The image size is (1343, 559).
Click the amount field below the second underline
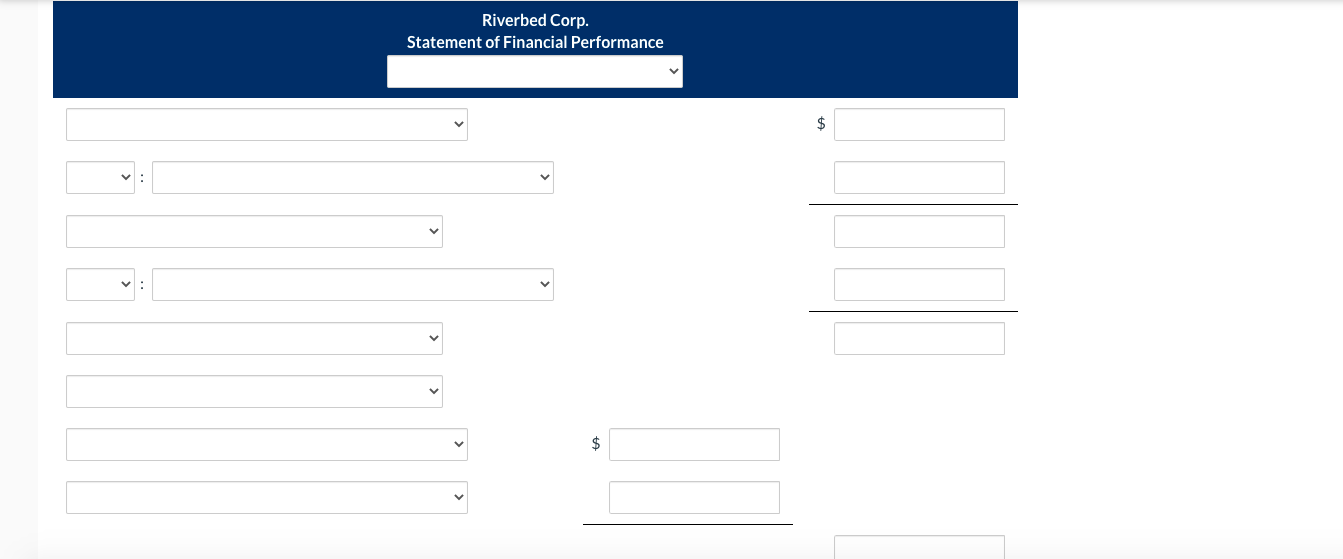[x=919, y=338]
